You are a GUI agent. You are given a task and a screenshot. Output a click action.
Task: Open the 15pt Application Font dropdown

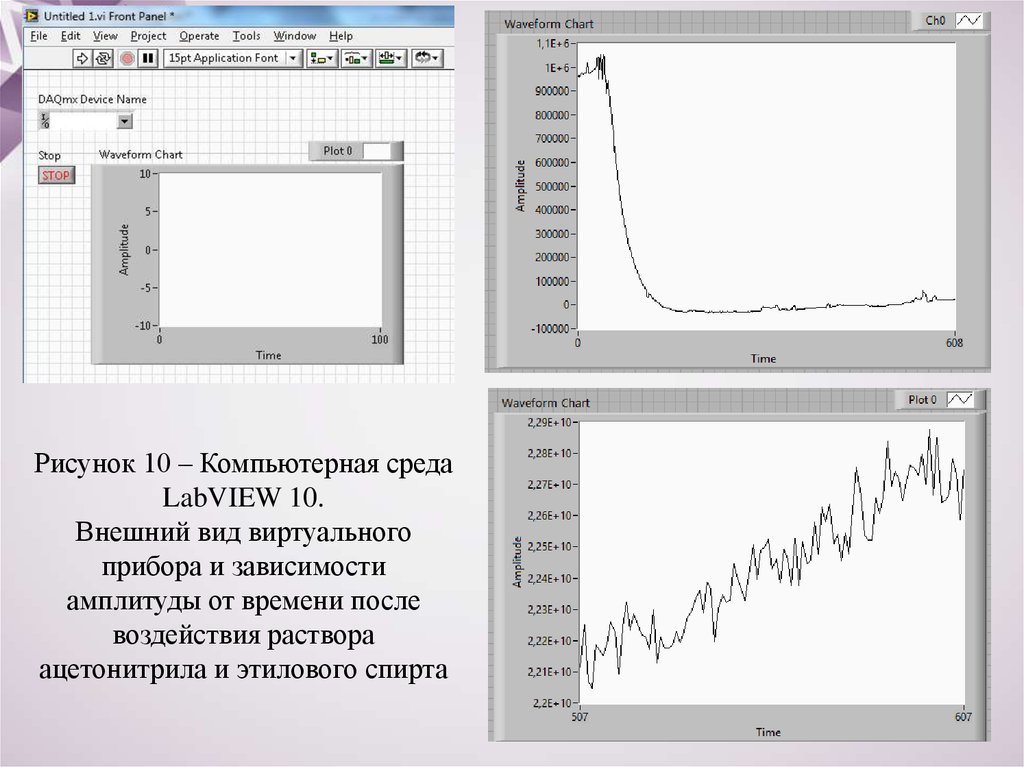point(232,58)
